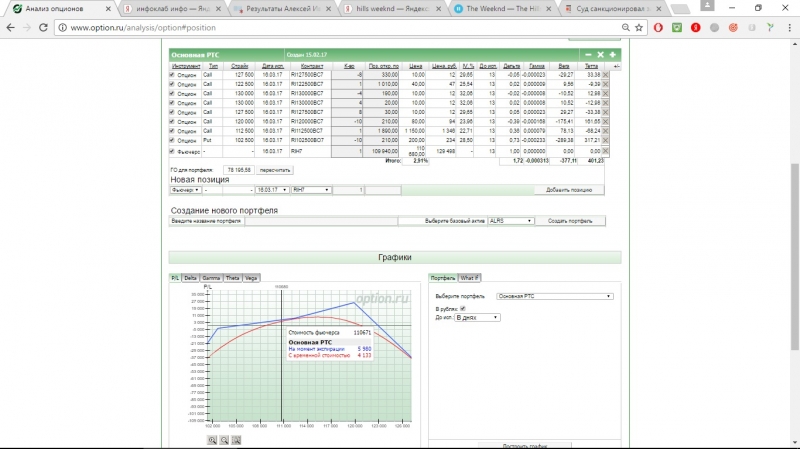Open the В днях dropdown
The height and width of the screenshot is (449, 800).
[x=478, y=318]
